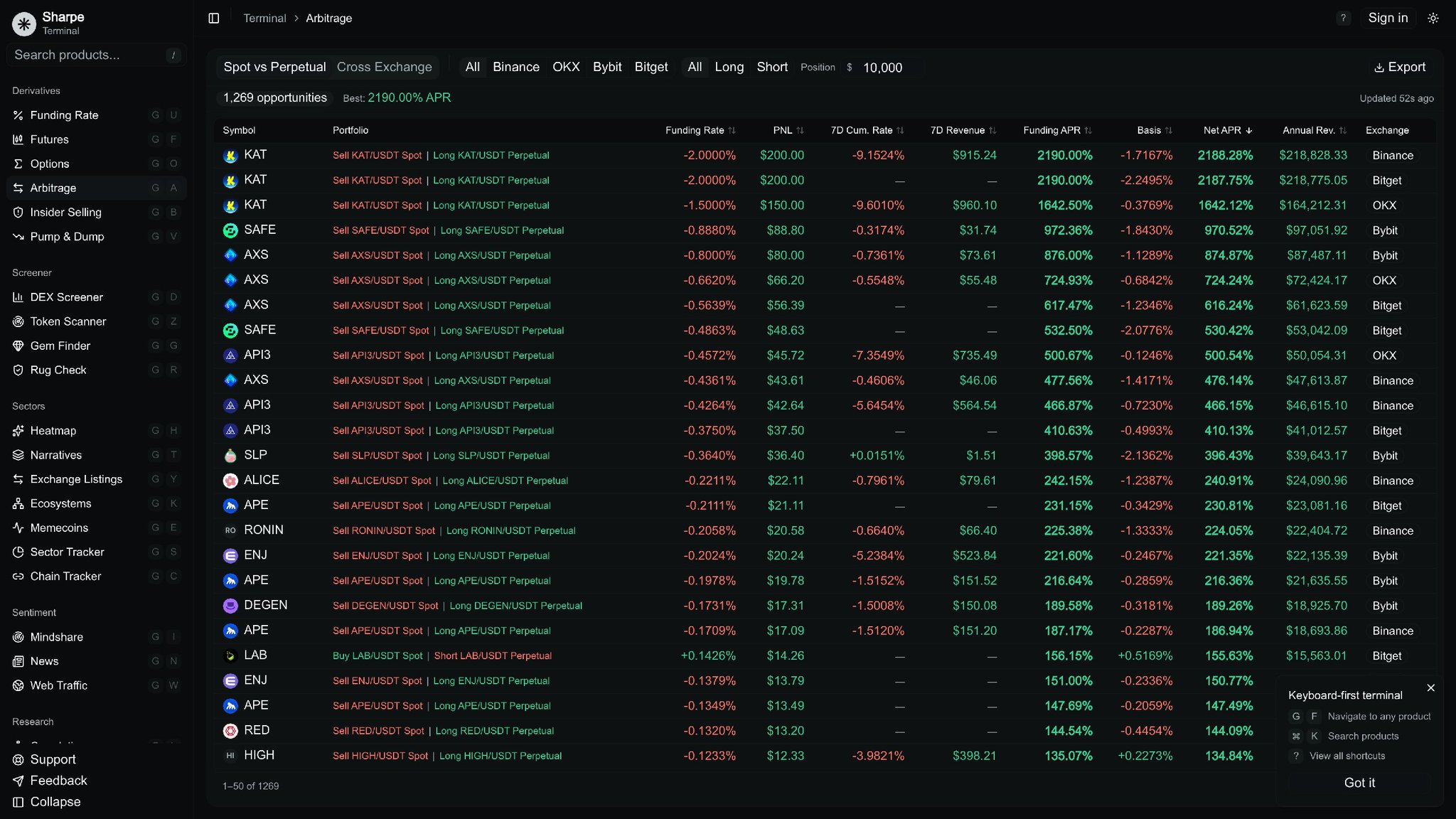
Task: Open the help question mark icon
Action: pos(1342,18)
